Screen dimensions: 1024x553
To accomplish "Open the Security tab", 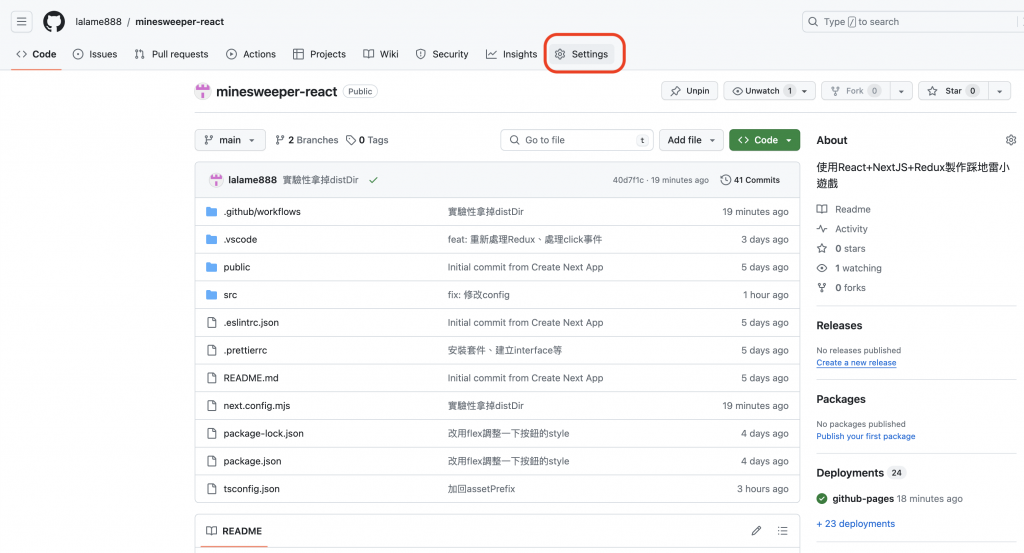I will 442,54.
